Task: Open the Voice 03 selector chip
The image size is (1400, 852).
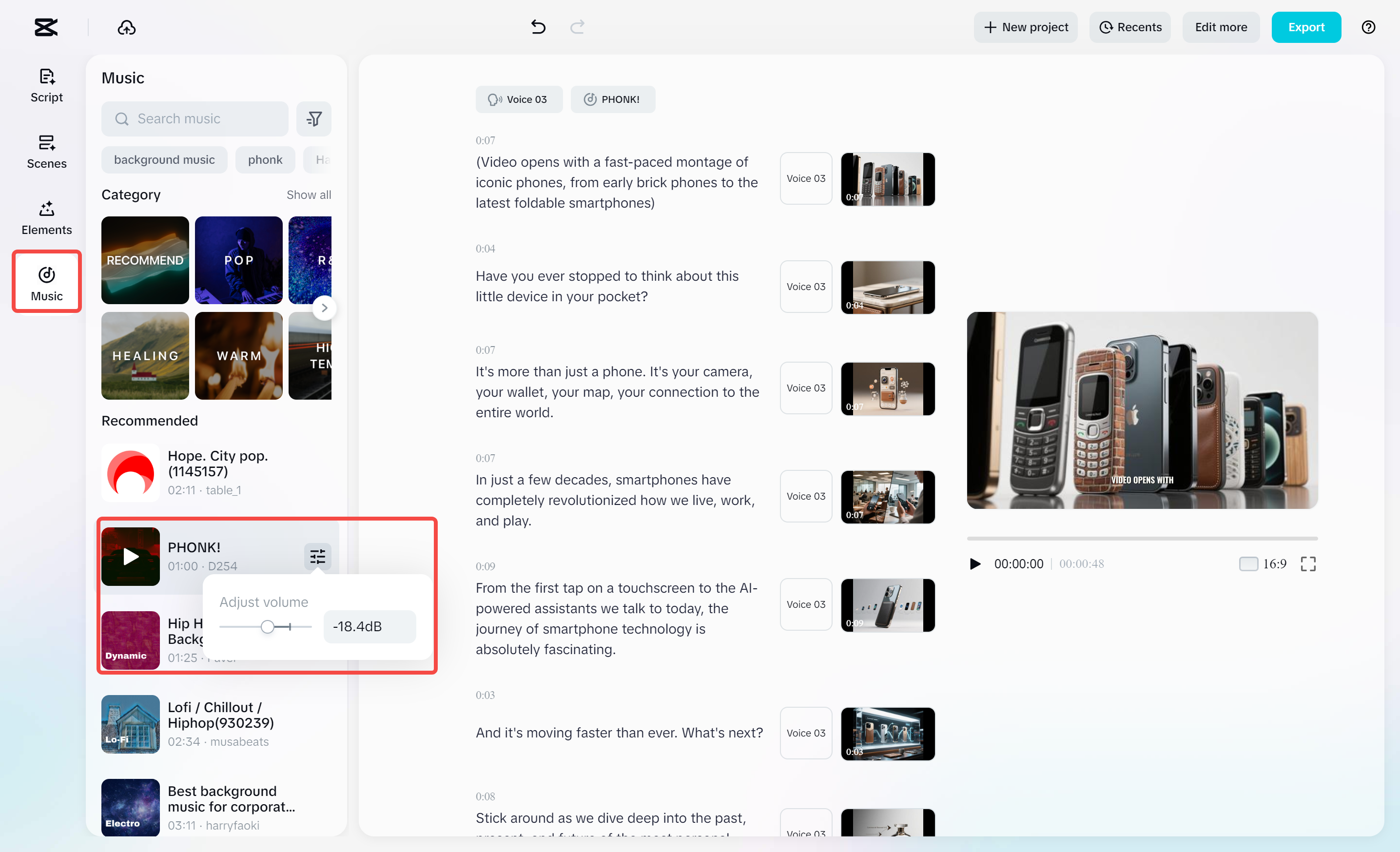Action: 518,99
